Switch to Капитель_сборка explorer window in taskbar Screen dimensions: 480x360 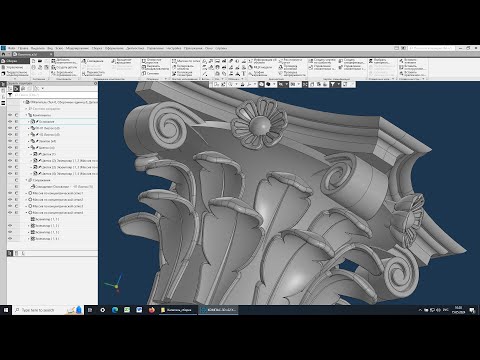[178, 310]
